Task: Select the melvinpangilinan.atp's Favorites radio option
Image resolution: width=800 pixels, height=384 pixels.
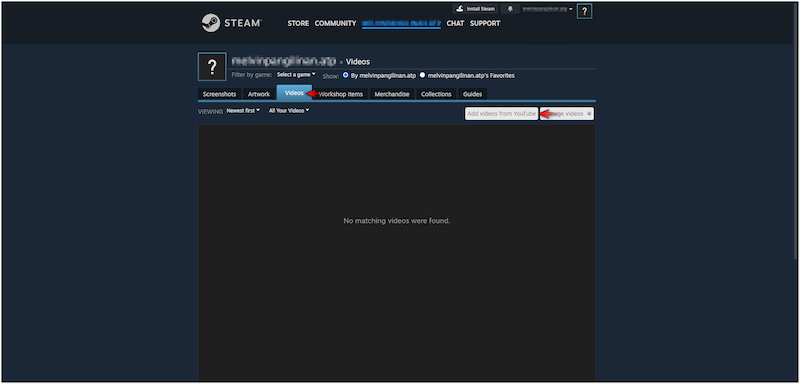Action: point(422,75)
